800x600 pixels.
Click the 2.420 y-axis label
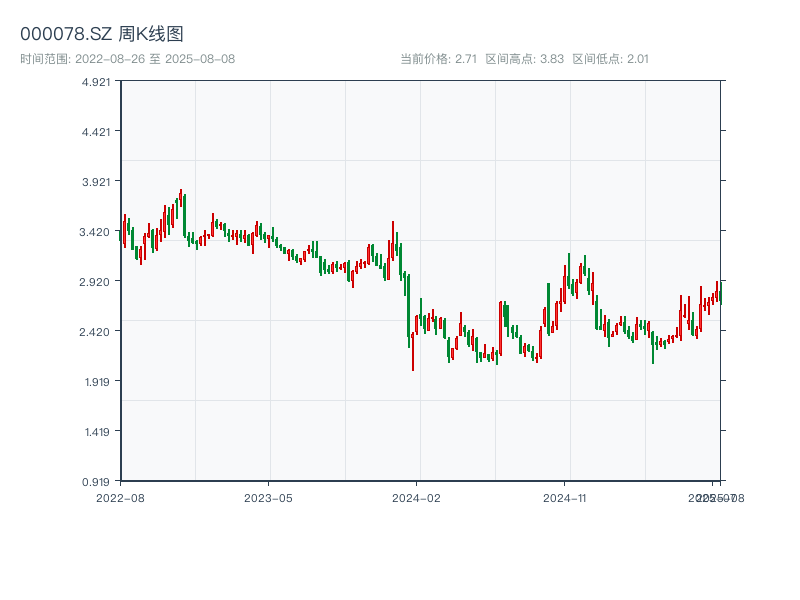(x=96, y=332)
